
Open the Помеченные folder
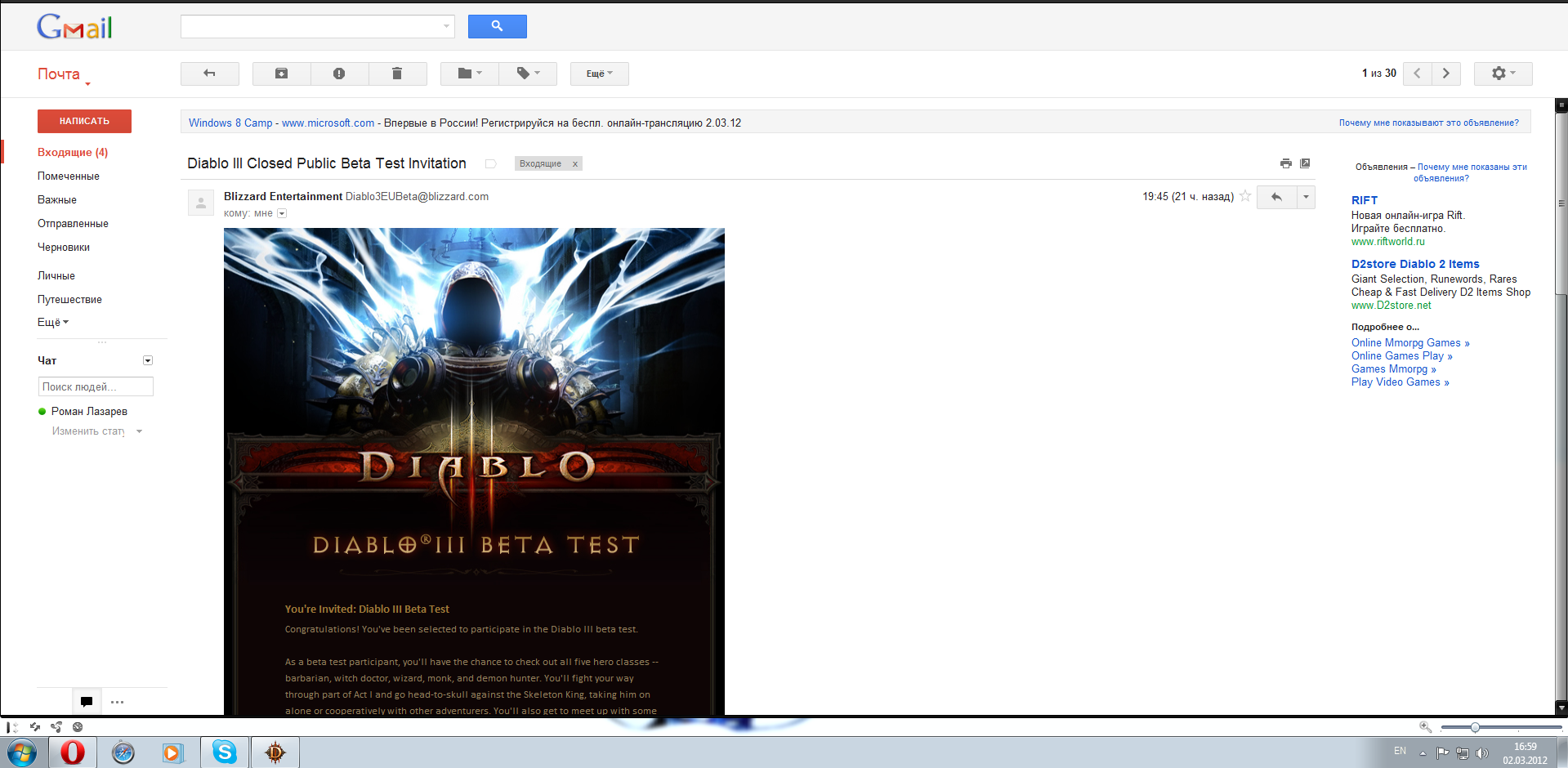(x=69, y=176)
